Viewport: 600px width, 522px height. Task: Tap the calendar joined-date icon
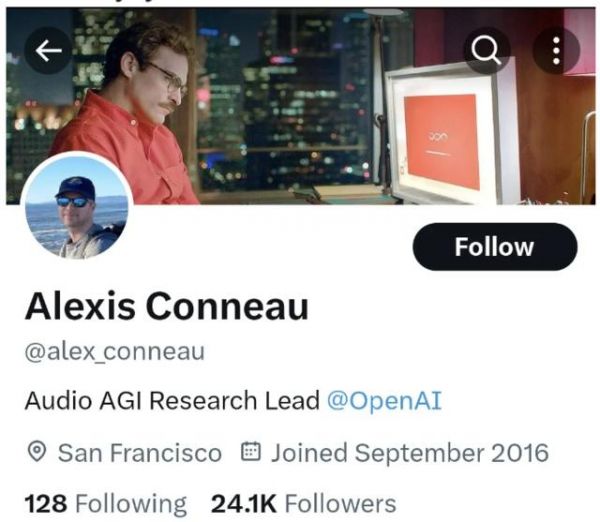[251, 452]
